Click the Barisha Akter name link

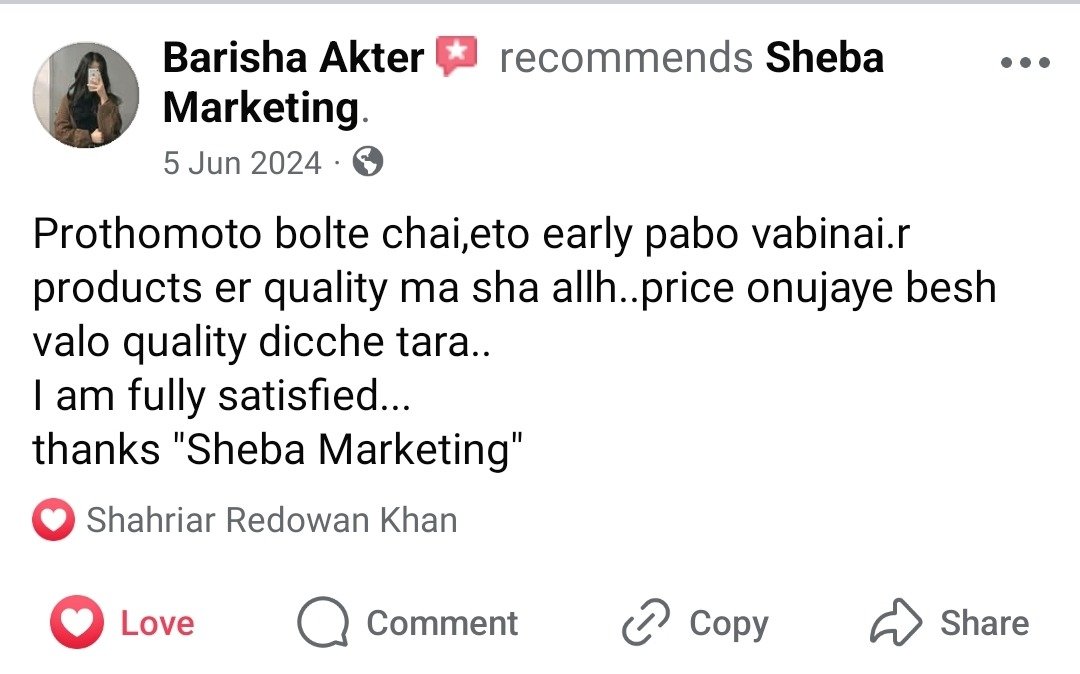pos(292,58)
